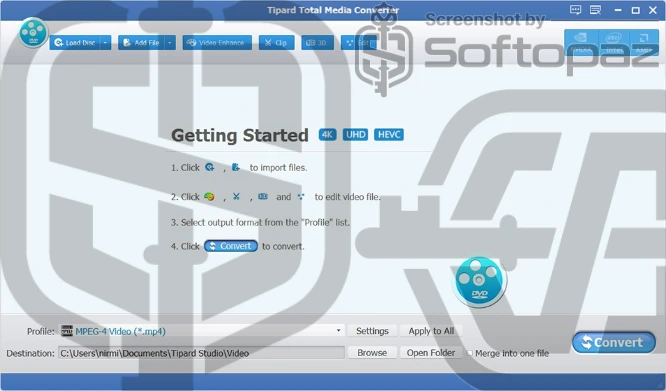
Task: Click the add file icon in step 1
Action: [x=236, y=167]
